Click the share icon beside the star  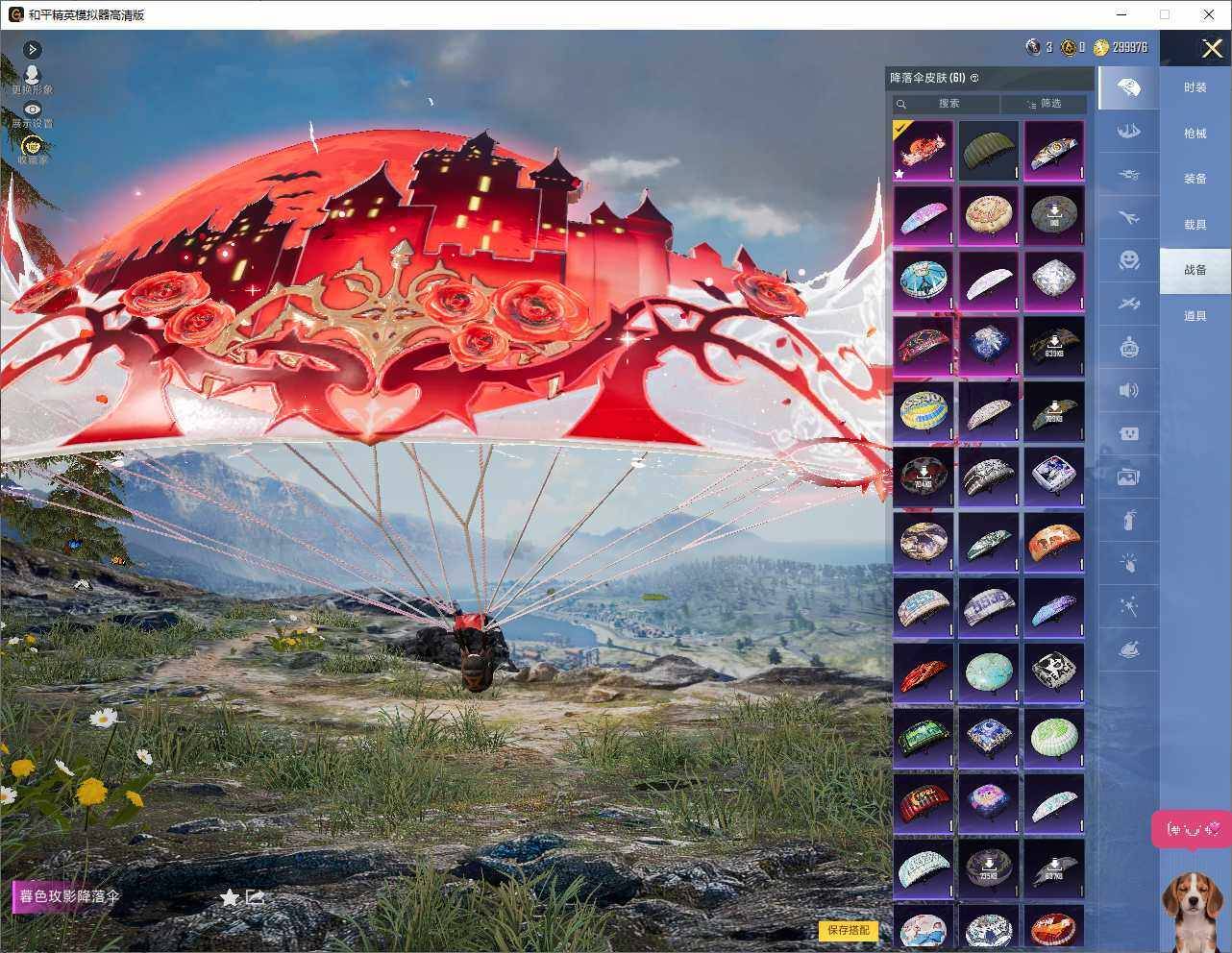[x=256, y=897]
